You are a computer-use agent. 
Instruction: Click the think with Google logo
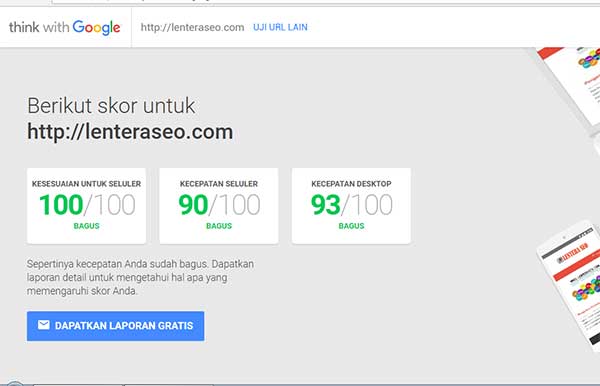point(65,28)
